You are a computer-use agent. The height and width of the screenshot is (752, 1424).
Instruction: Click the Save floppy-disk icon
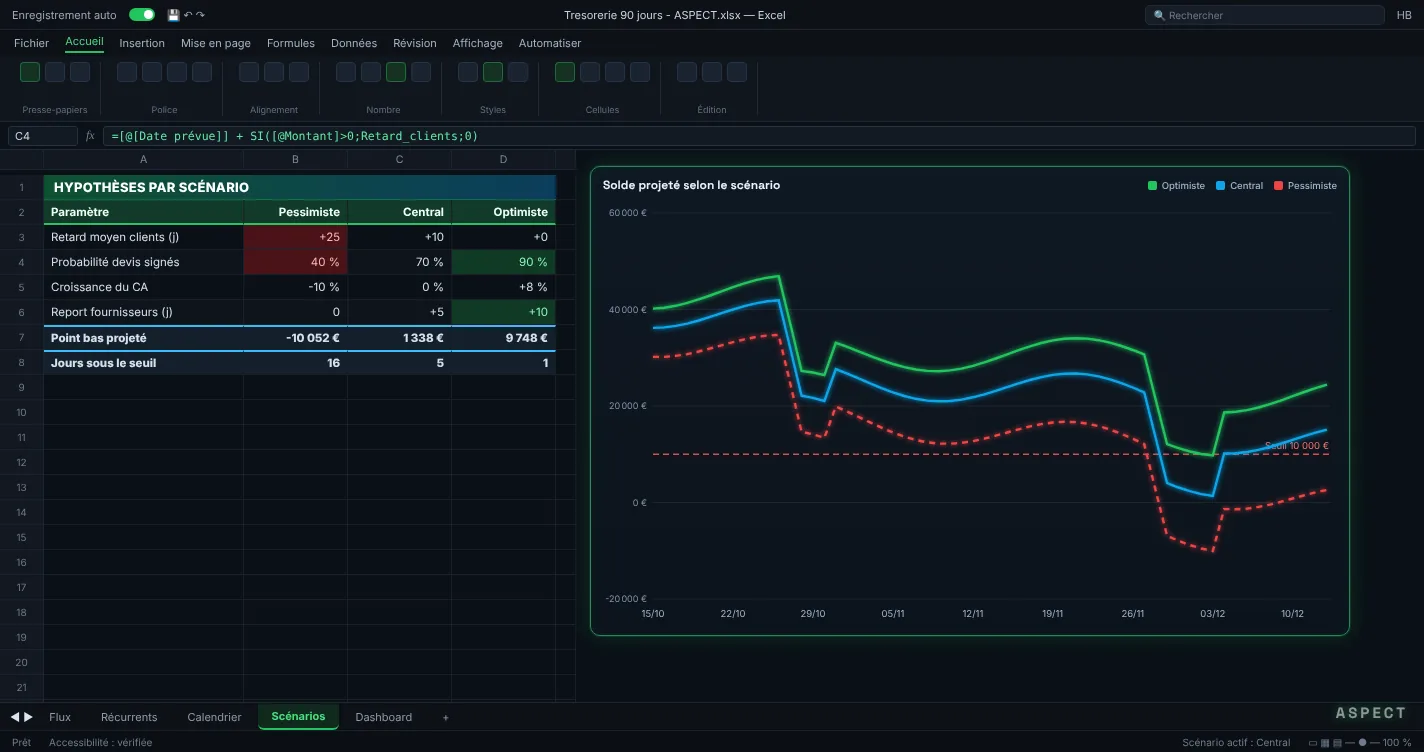pyautogui.click(x=174, y=15)
